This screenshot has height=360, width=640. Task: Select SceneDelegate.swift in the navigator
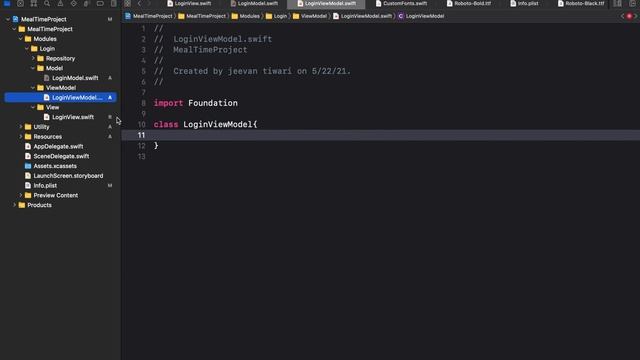pos(61,156)
